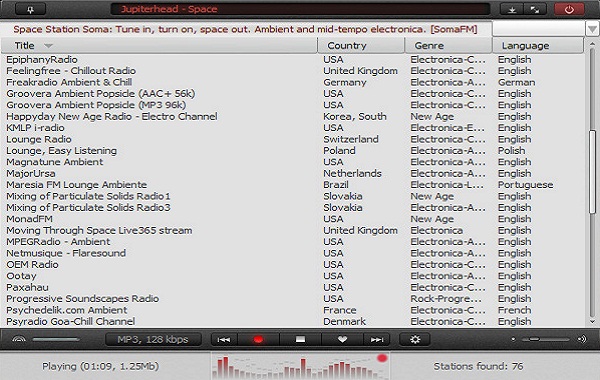Click in the search input field
The image size is (600, 380).
point(539,29)
